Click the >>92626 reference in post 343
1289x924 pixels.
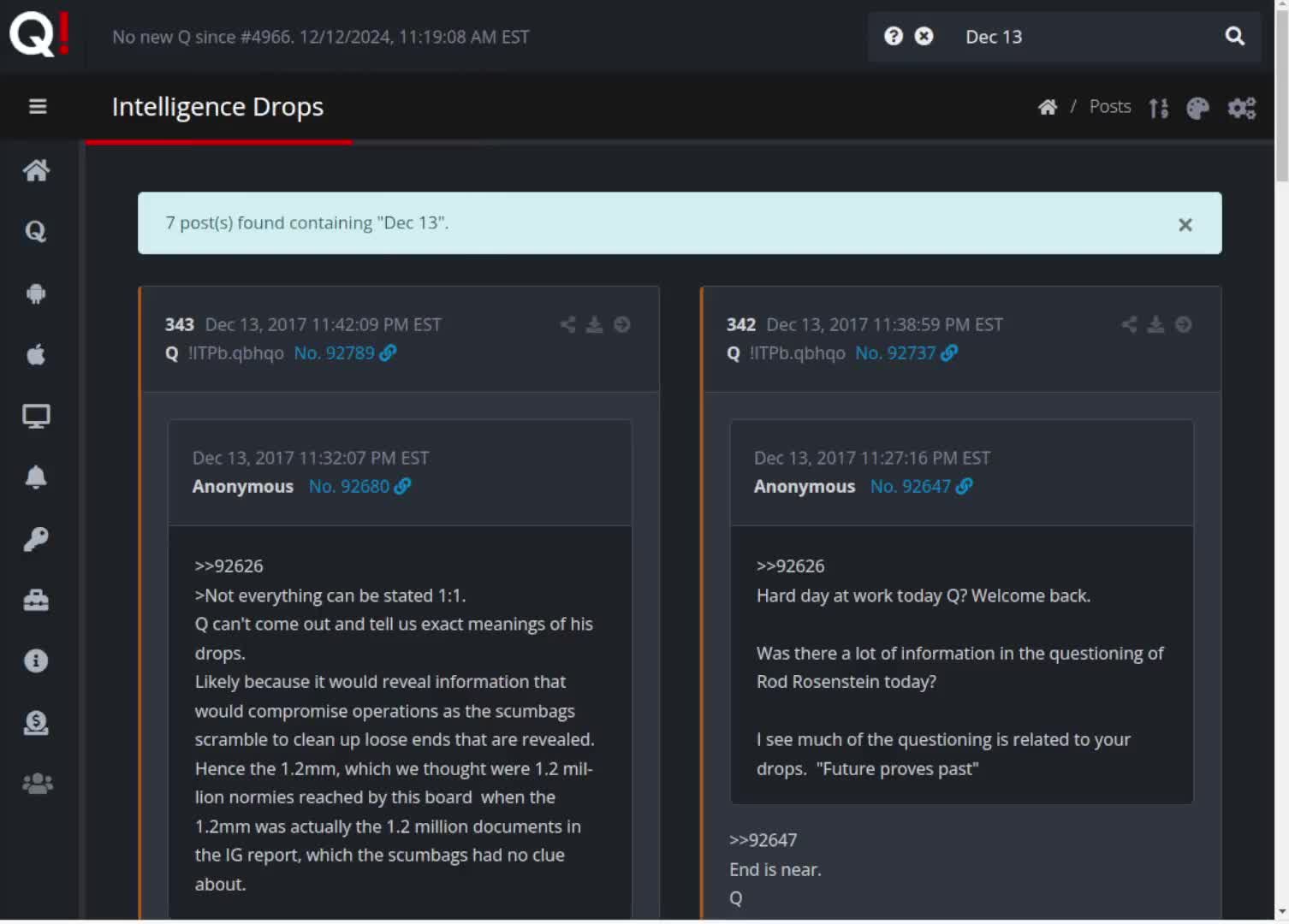pyautogui.click(x=229, y=566)
